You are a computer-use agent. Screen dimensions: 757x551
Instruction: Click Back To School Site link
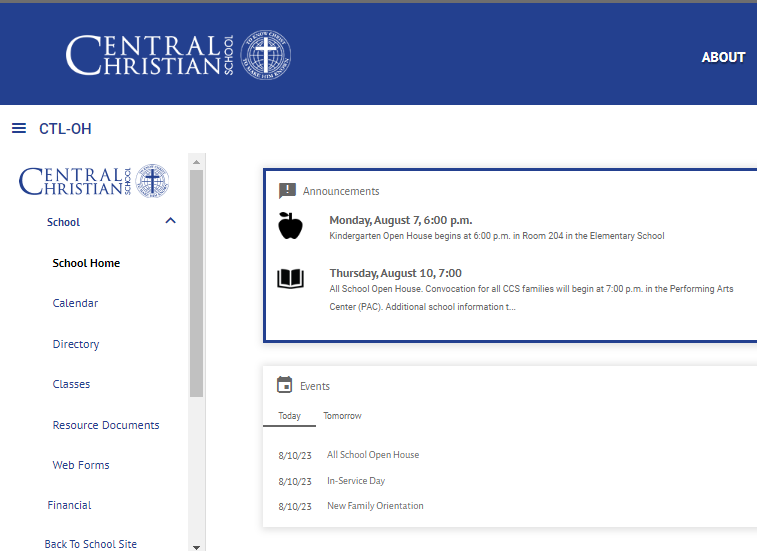pos(91,544)
